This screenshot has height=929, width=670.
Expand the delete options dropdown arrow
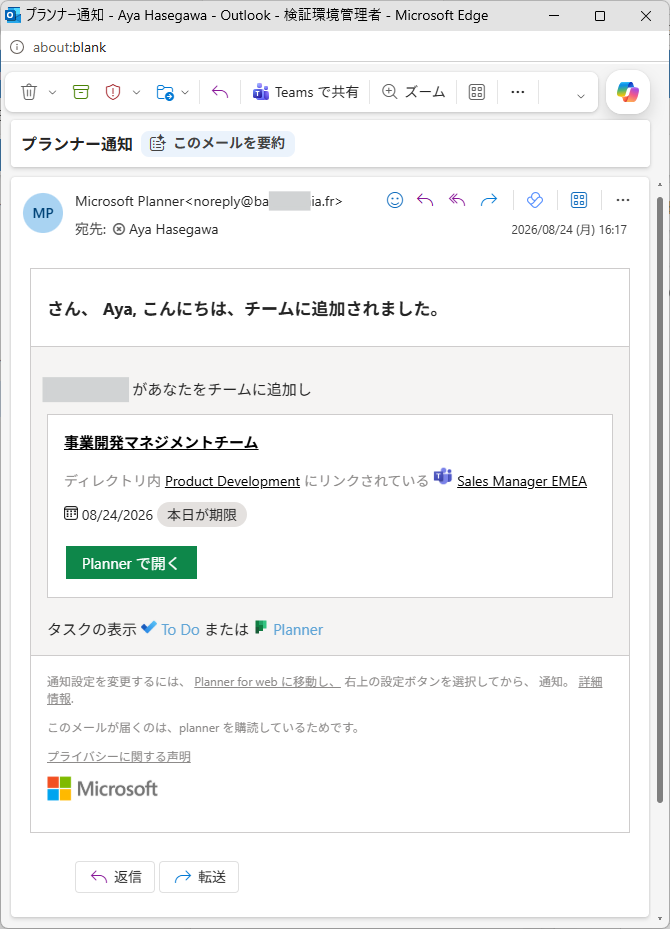pos(52,92)
